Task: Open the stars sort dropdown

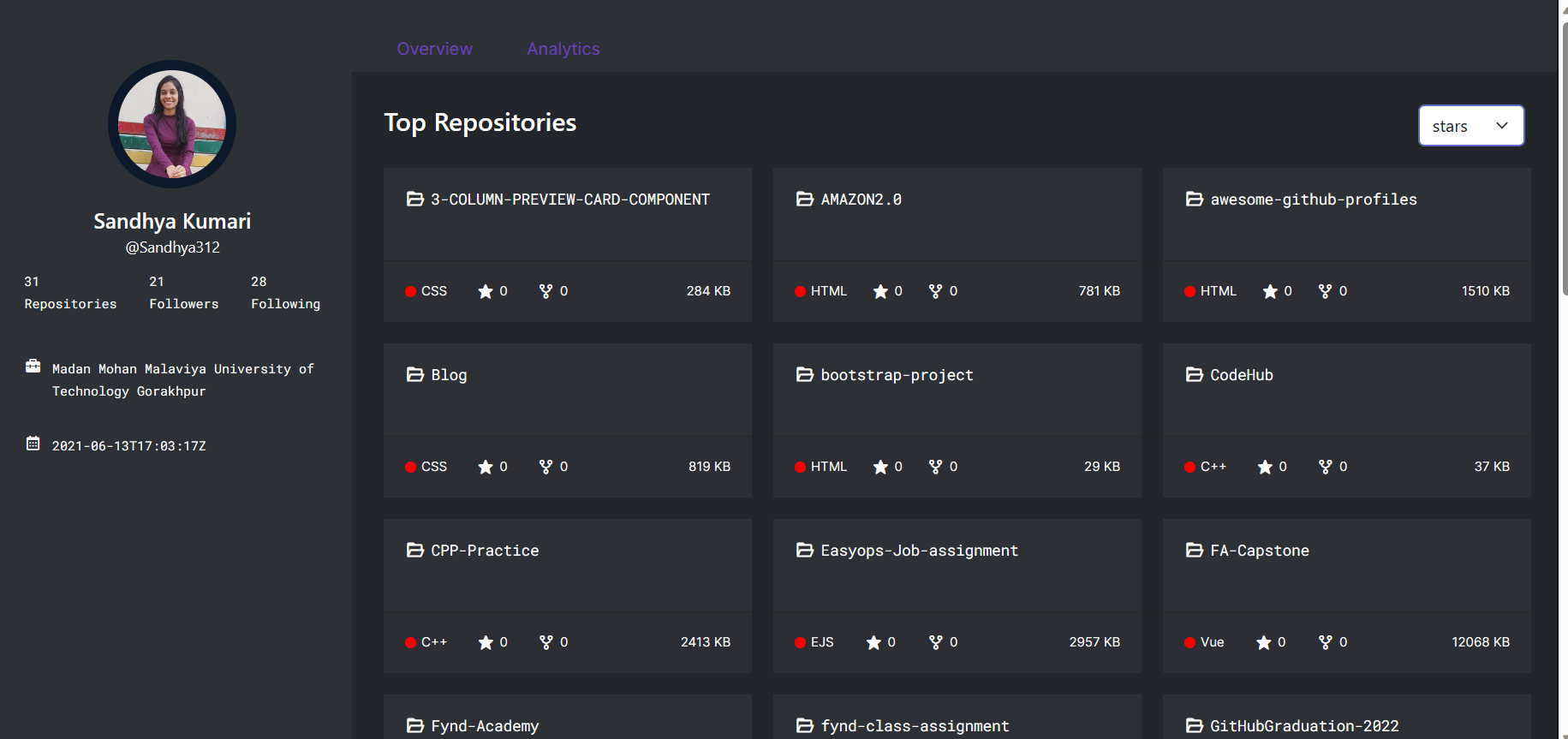Action: 1470,126
